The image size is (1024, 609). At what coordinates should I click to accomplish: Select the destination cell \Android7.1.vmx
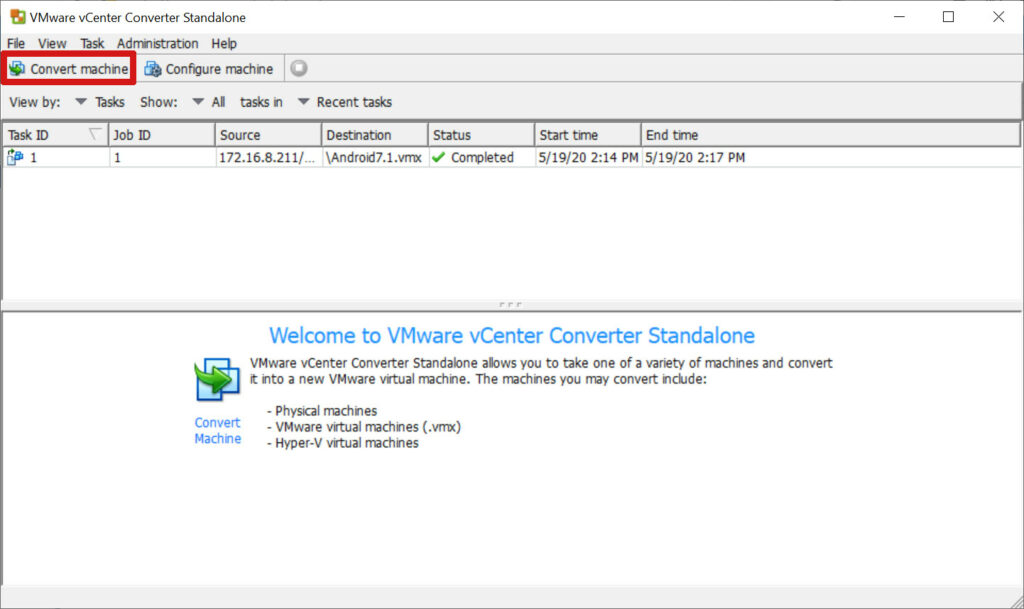click(374, 157)
